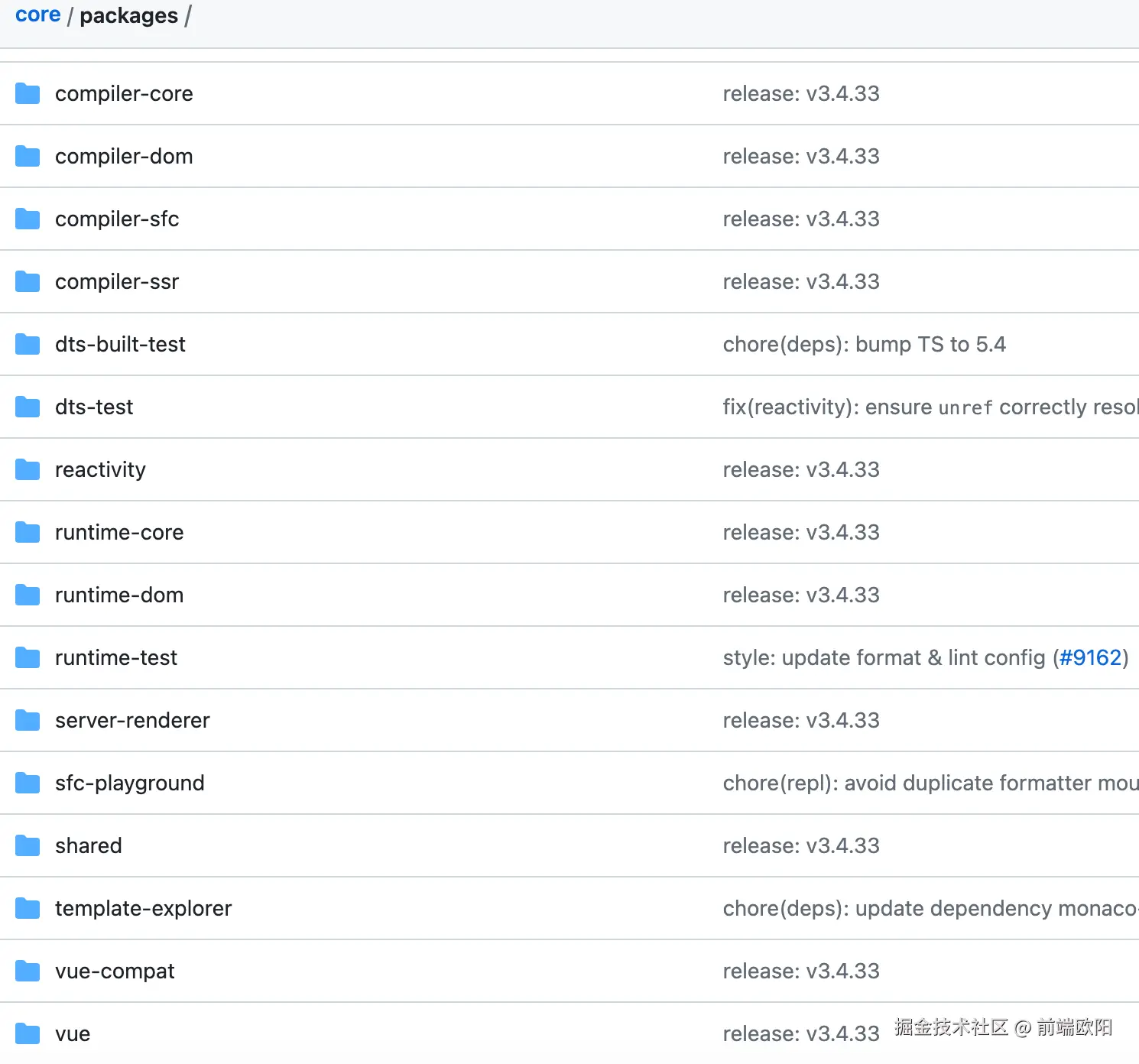Go to core in the breadcrumb
1139x1064 pixels.
tap(37, 15)
